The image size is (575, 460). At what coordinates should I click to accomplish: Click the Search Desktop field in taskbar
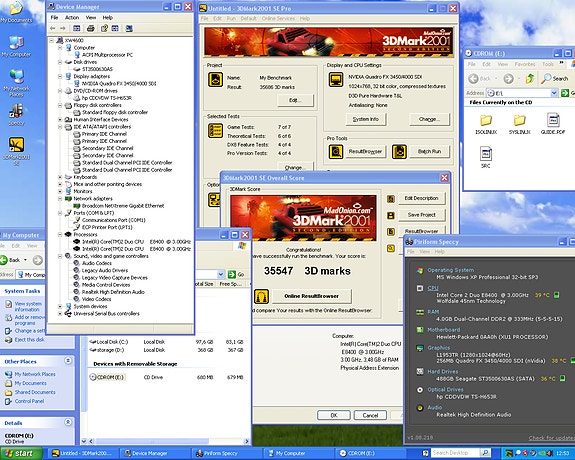[455, 453]
